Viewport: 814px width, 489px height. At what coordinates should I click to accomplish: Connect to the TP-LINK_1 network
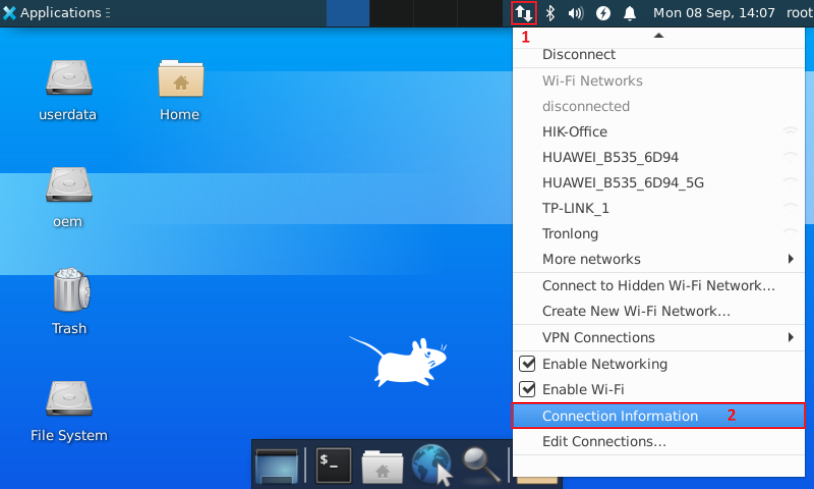click(659, 208)
